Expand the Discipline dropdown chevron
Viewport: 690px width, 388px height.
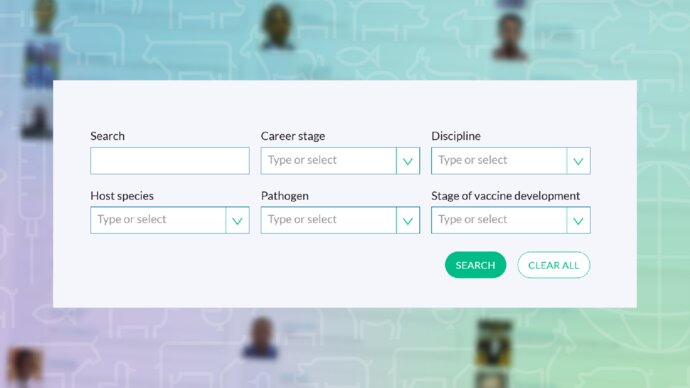578,161
